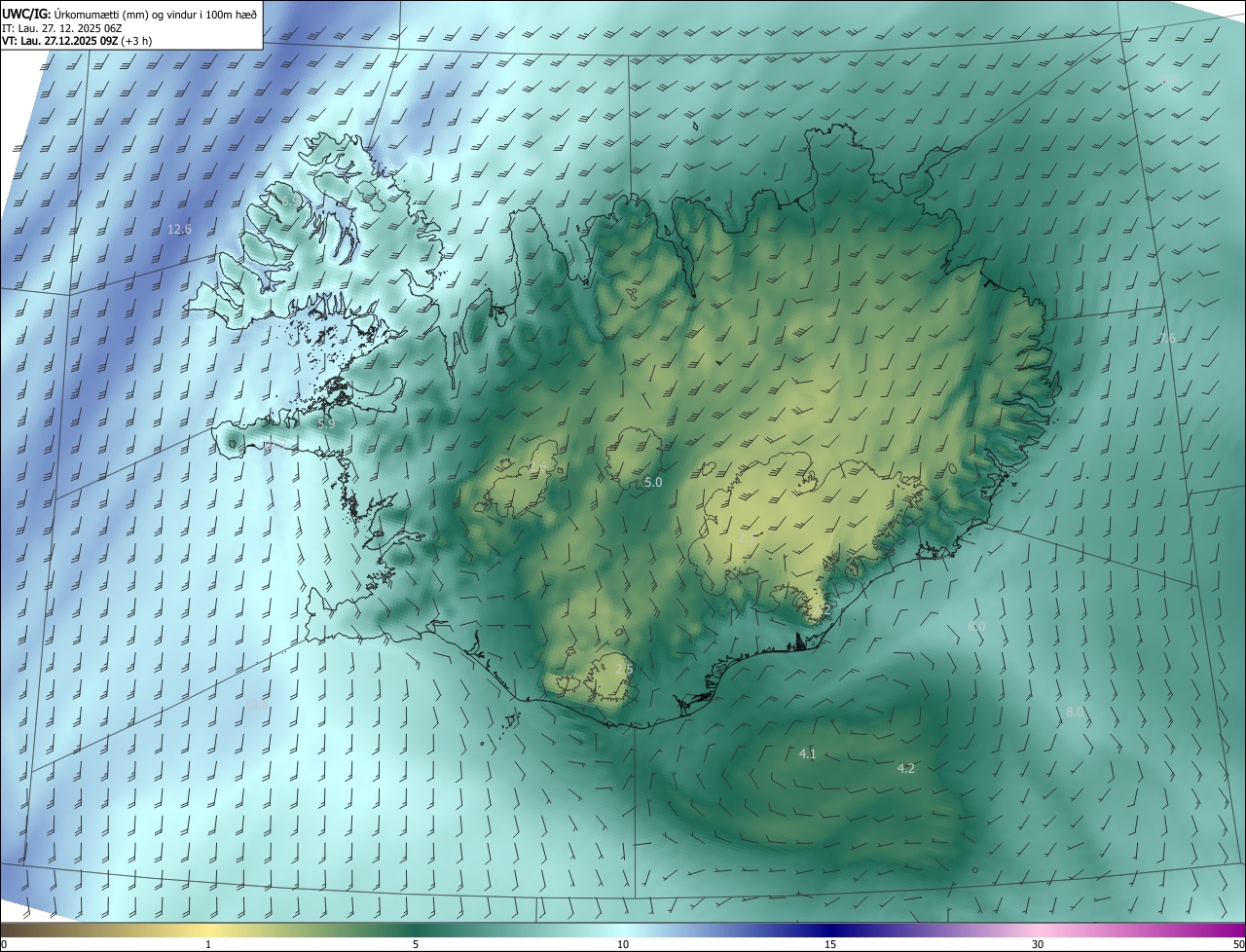
Task: Click the colorbar tick label "0"
Action: pyautogui.click(x=4, y=945)
